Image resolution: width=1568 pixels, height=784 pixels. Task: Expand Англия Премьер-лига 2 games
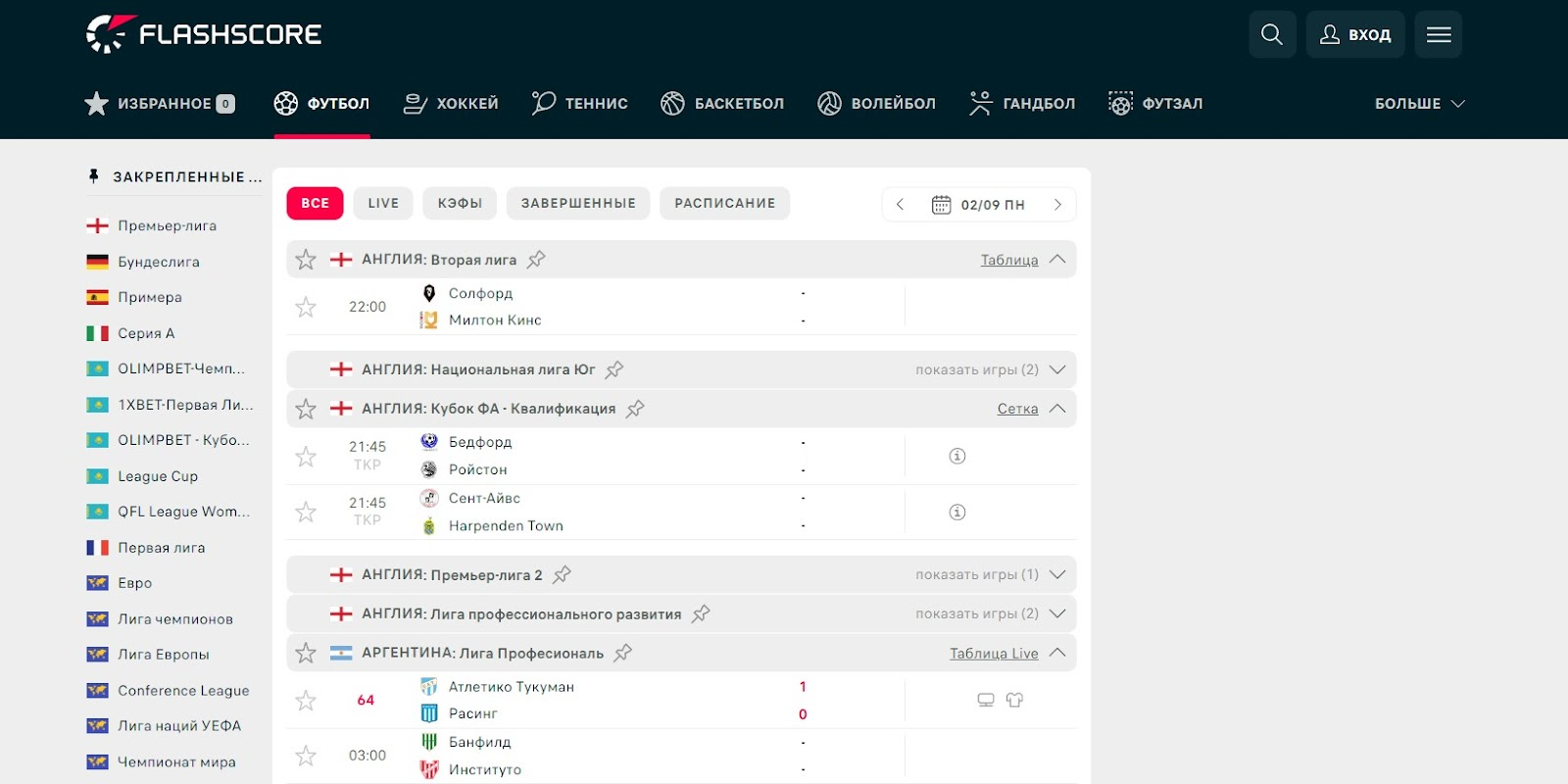click(x=1056, y=574)
